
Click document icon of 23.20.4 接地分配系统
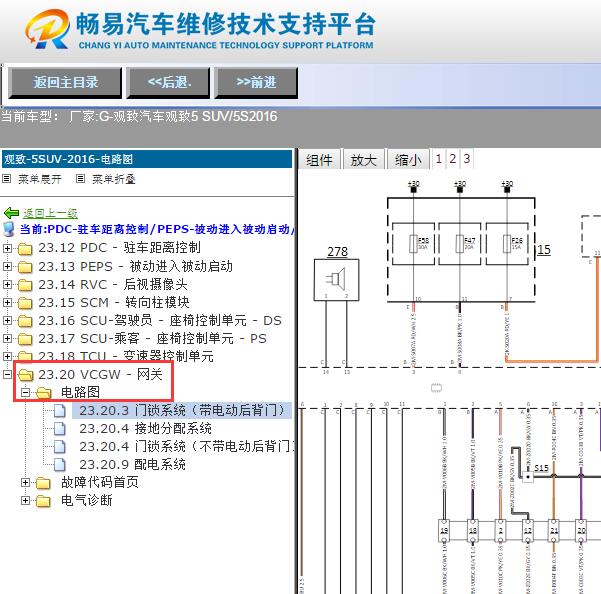(x=59, y=428)
